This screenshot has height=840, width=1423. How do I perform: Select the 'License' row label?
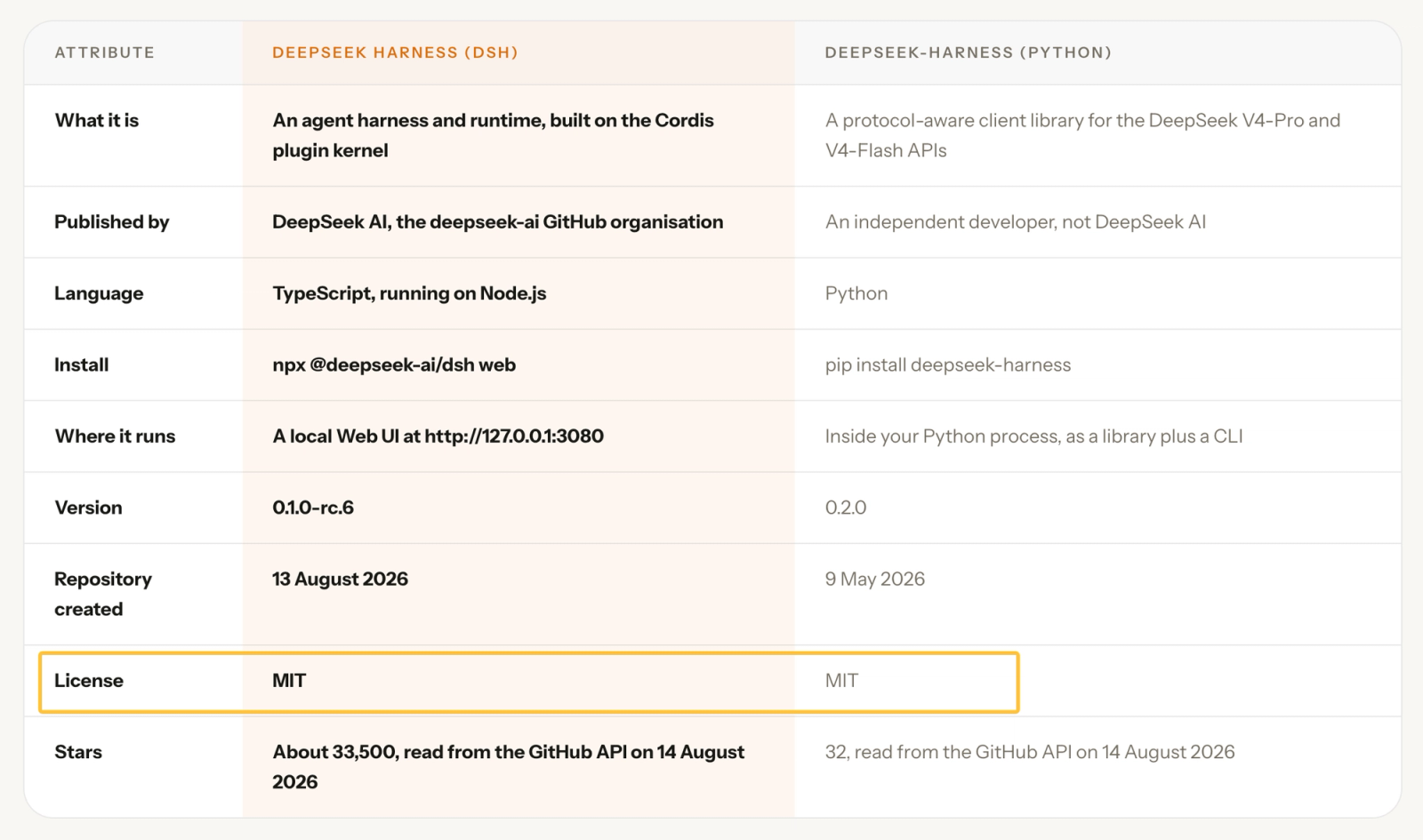click(89, 681)
